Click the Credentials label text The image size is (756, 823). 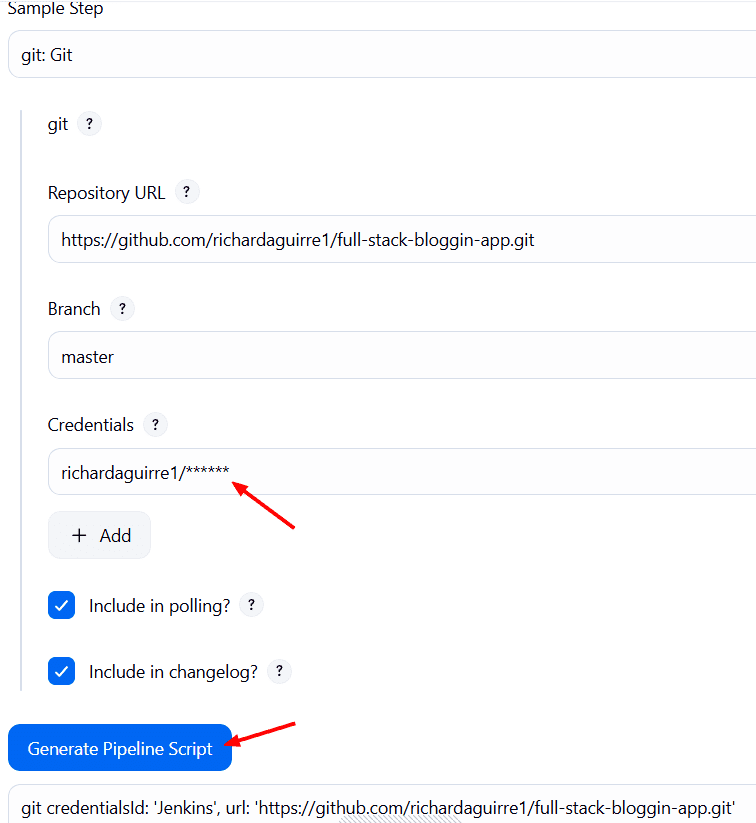pos(91,425)
